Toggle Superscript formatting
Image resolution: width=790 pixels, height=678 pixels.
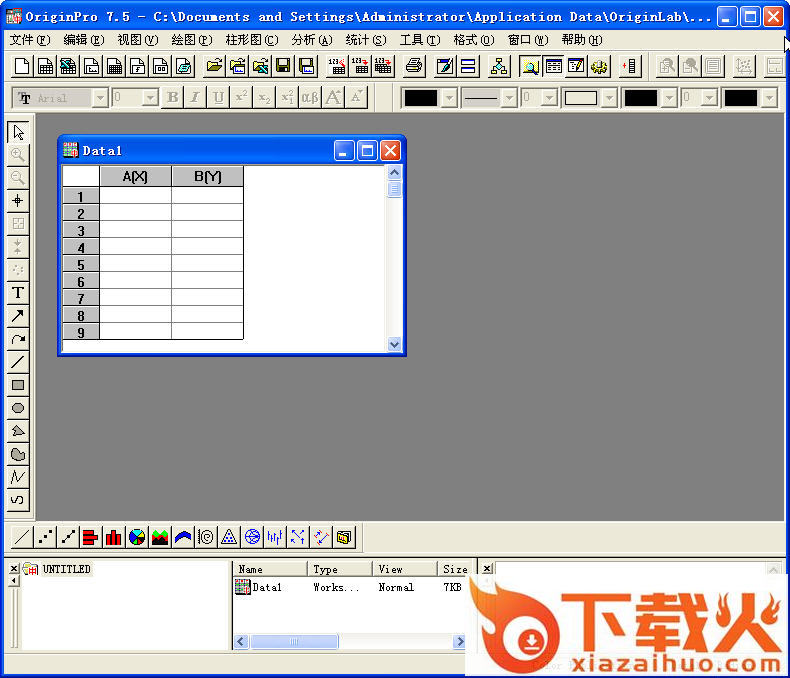[x=241, y=97]
